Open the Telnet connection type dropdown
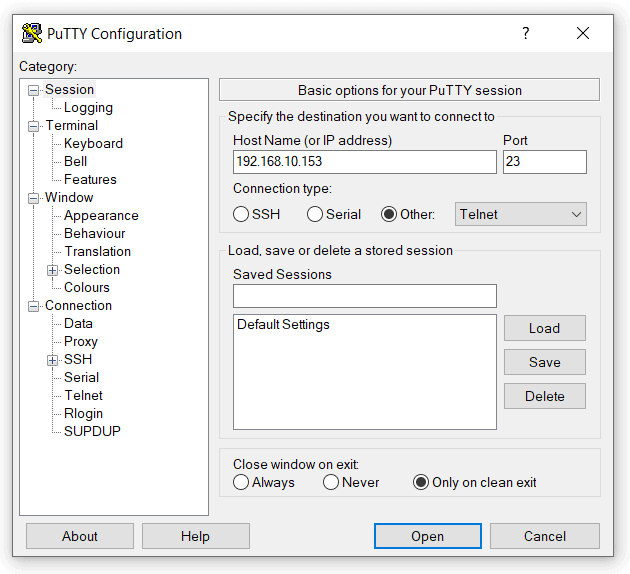 (x=520, y=214)
